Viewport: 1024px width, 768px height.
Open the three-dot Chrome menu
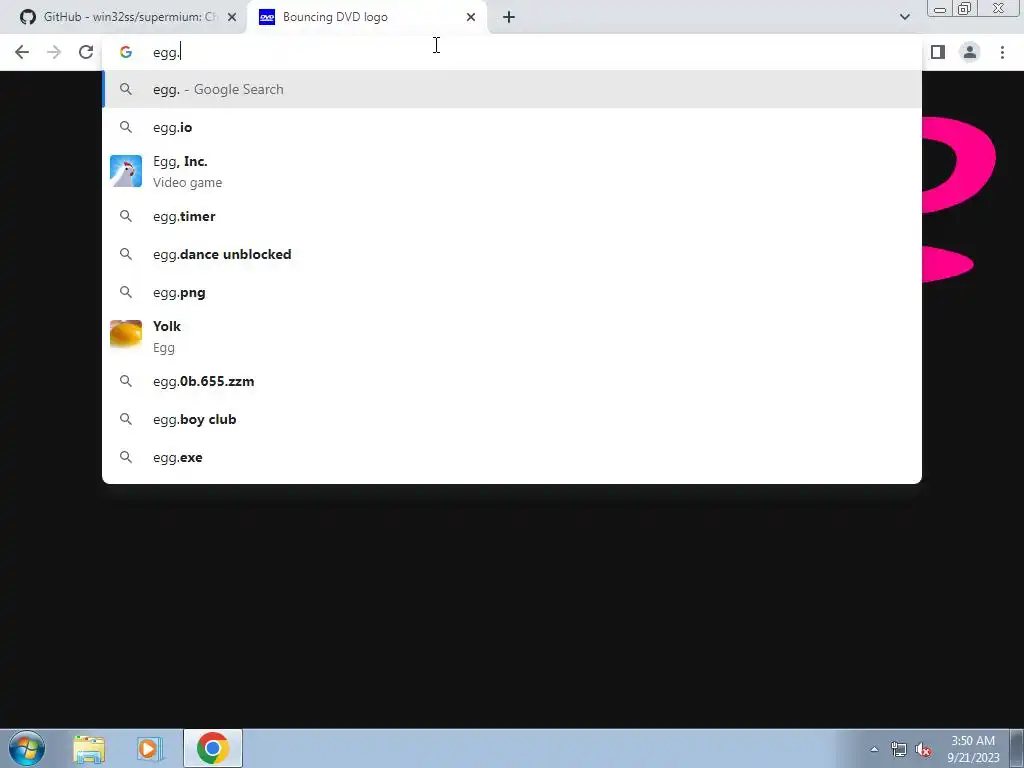[x=1002, y=52]
